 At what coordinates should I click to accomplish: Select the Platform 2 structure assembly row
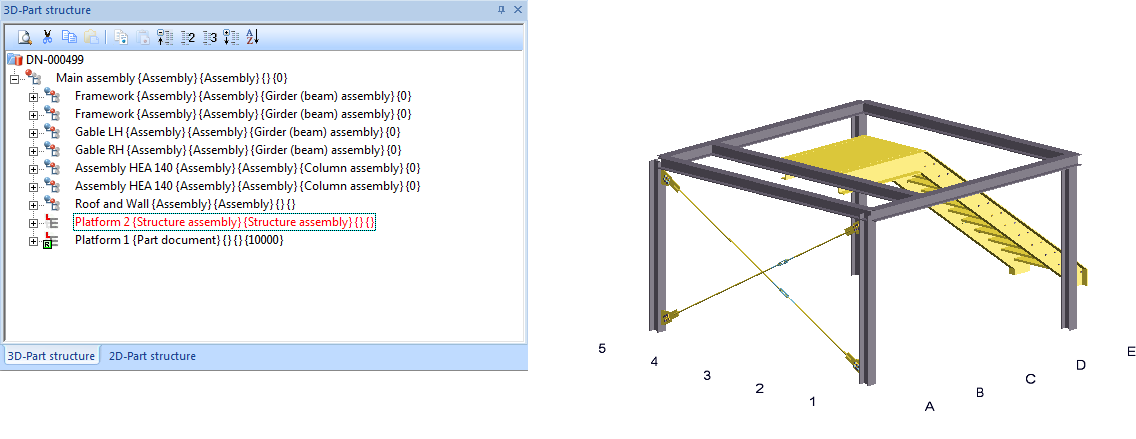click(225, 222)
